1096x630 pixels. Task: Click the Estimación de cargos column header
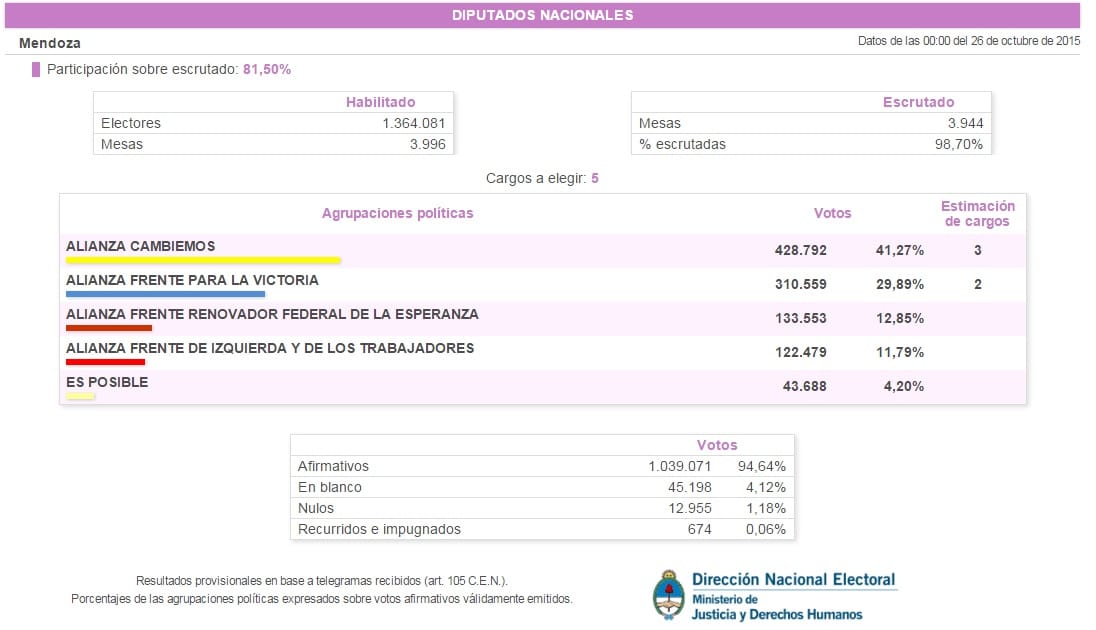point(977,214)
